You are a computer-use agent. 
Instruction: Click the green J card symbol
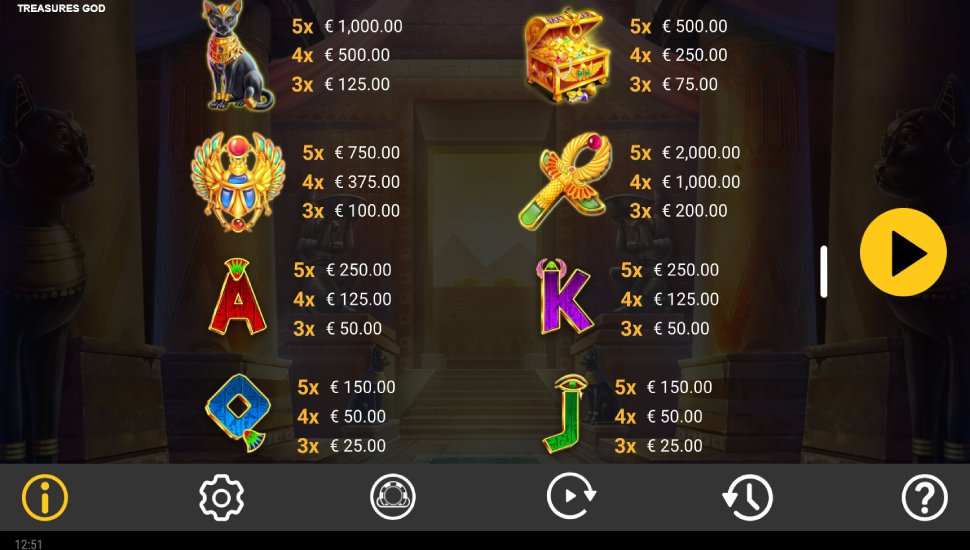pos(565,413)
